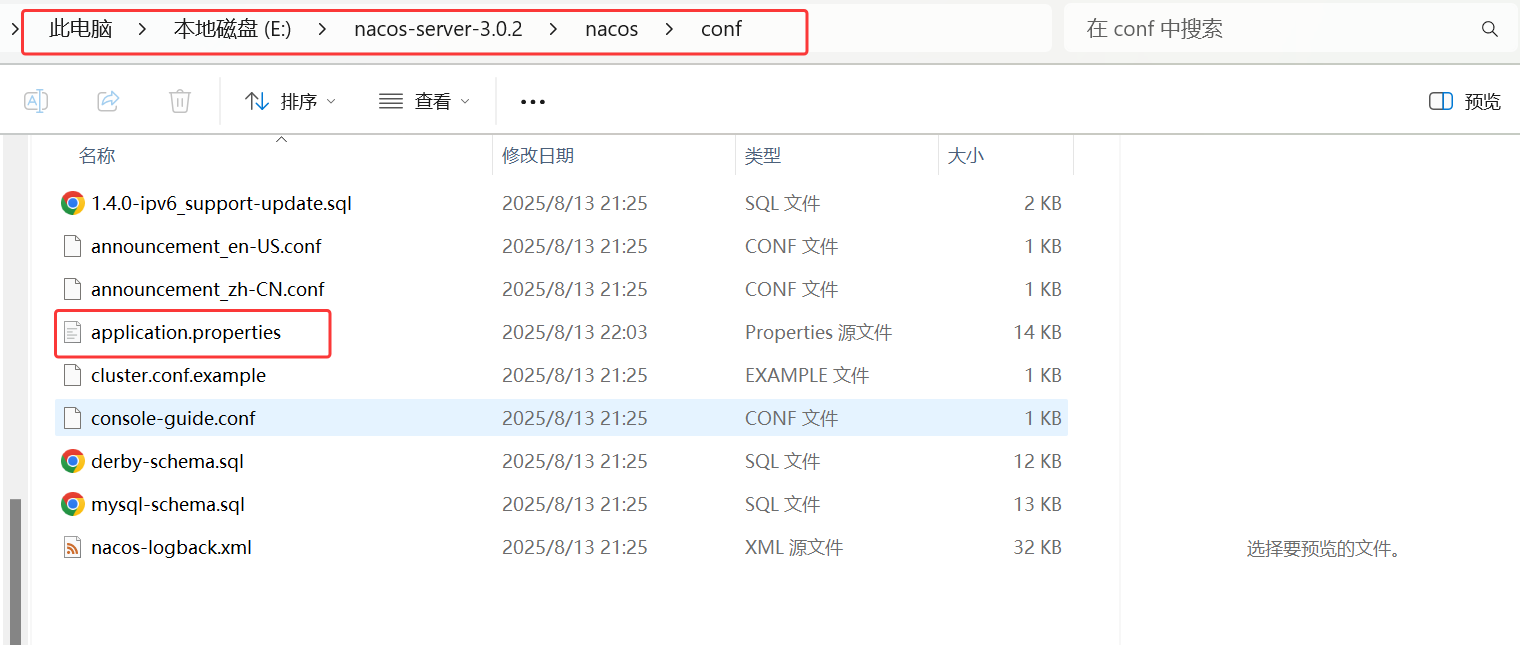1520x645 pixels.
Task: Click the leading breadcrumb chevron before 此电脑
Action: 15,29
